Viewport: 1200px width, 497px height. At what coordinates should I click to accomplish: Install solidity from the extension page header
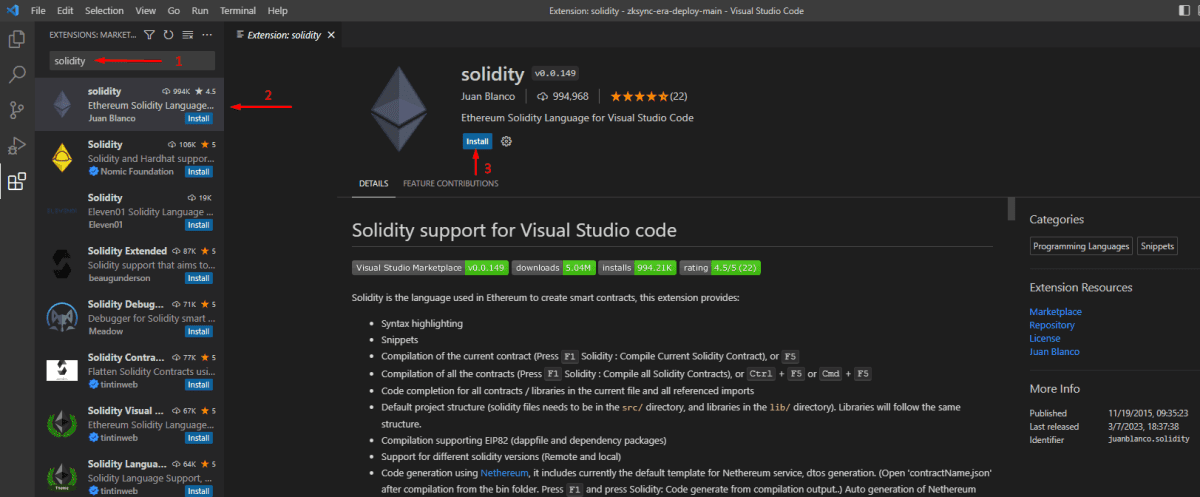pyautogui.click(x=477, y=141)
